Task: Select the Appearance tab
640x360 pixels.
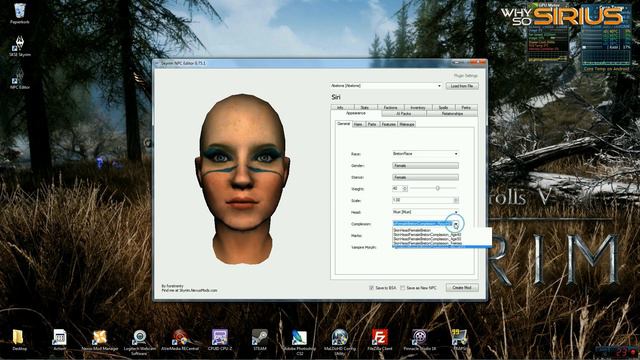Action: coord(356,113)
